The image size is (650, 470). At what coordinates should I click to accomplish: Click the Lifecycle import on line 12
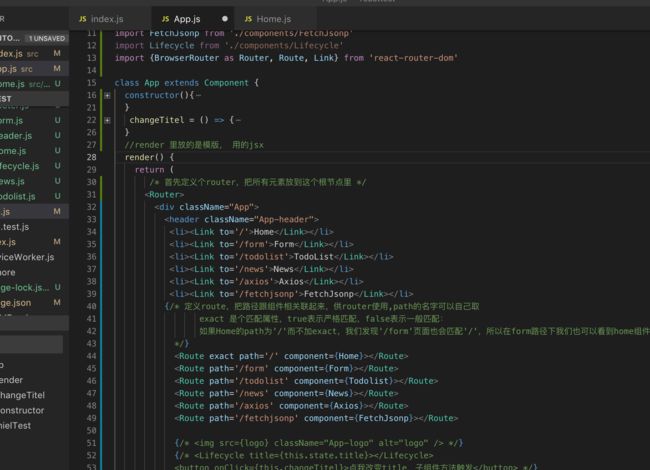coord(229,46)
